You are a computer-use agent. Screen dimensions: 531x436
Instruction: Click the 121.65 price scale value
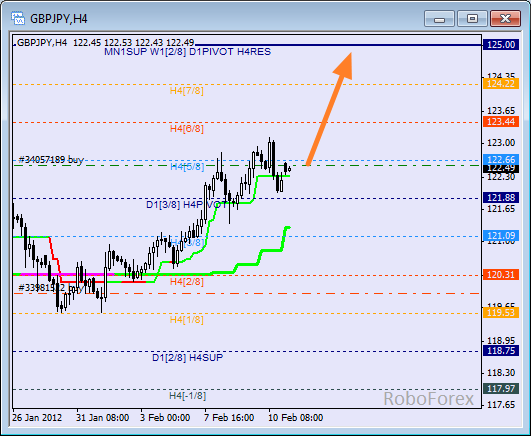click(x=501, y=209)
